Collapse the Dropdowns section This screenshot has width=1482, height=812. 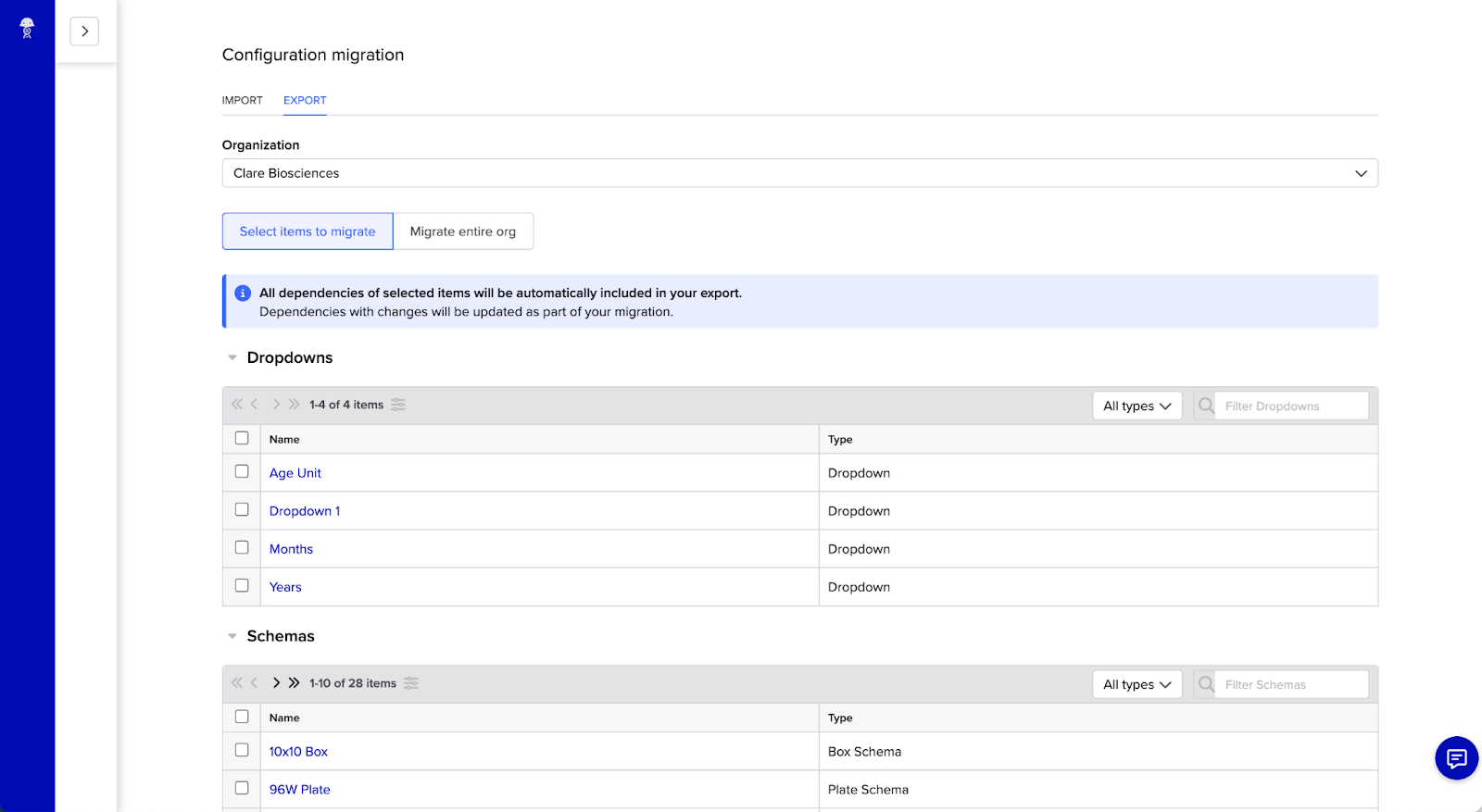coord(232,357)
